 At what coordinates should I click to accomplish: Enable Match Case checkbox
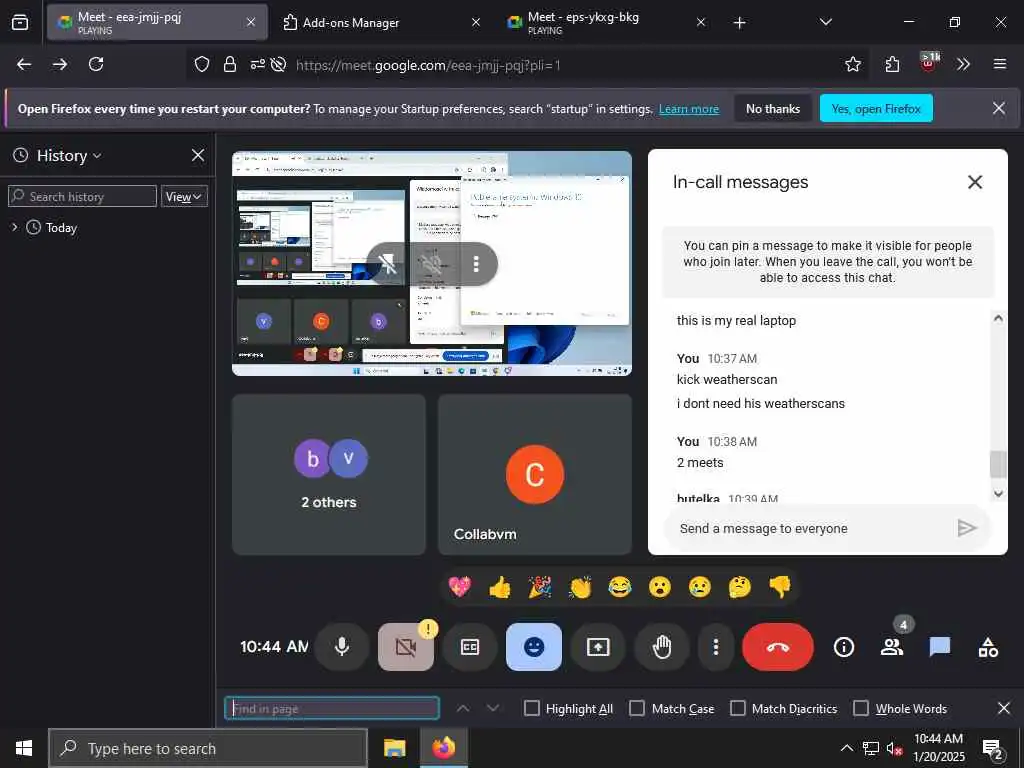click(x=637, y=709)
